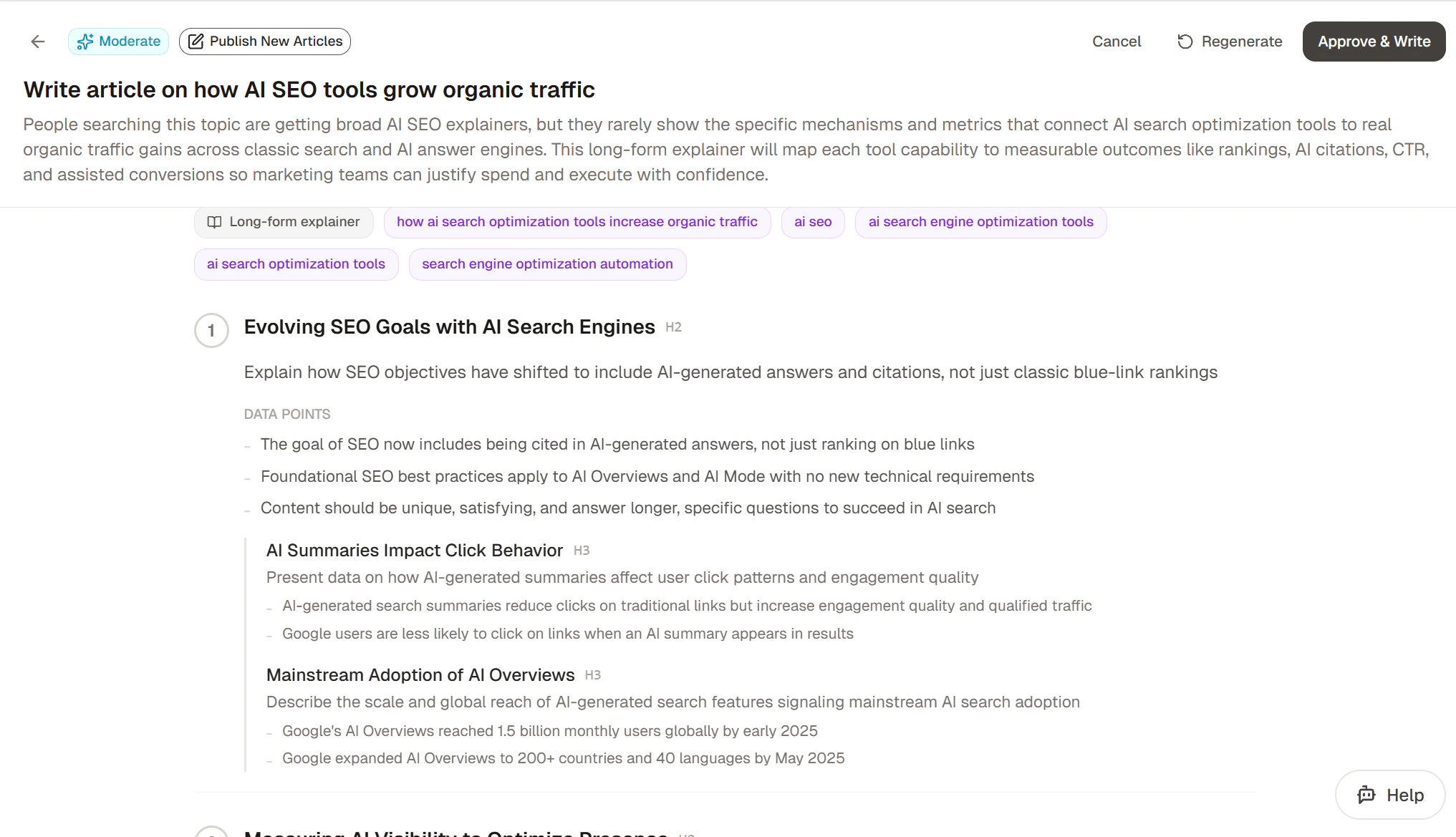The image size is (1456, 837).
Task: Click H3 label next to AI Summaries heading
Action: 582,551
